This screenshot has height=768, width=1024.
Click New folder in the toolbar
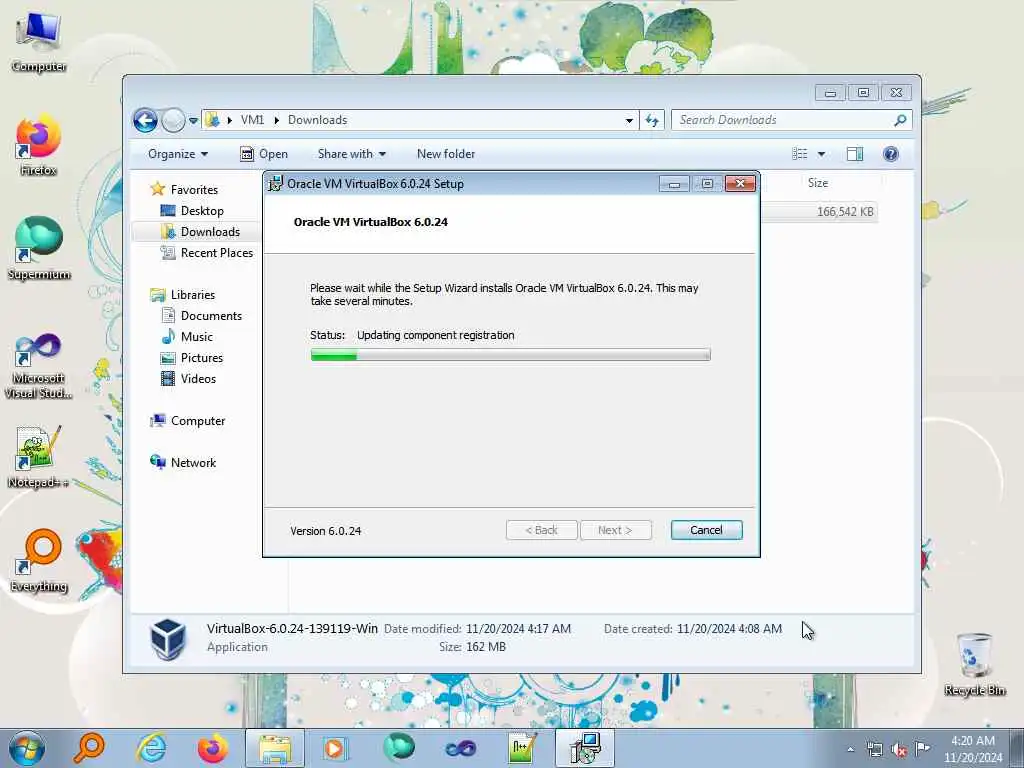tap(446, 154)
